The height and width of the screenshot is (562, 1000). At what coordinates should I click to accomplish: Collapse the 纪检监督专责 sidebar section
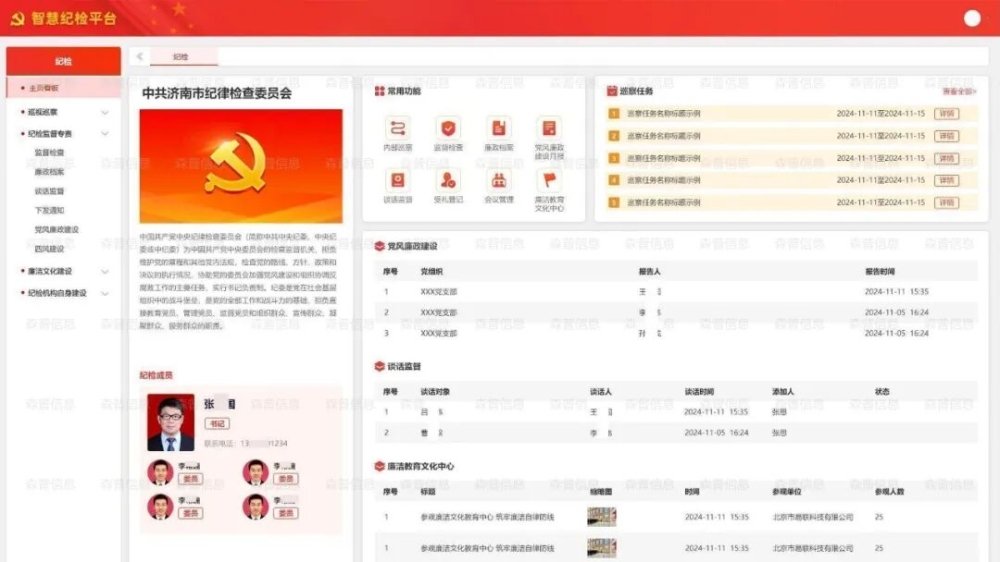coord(105,133)
